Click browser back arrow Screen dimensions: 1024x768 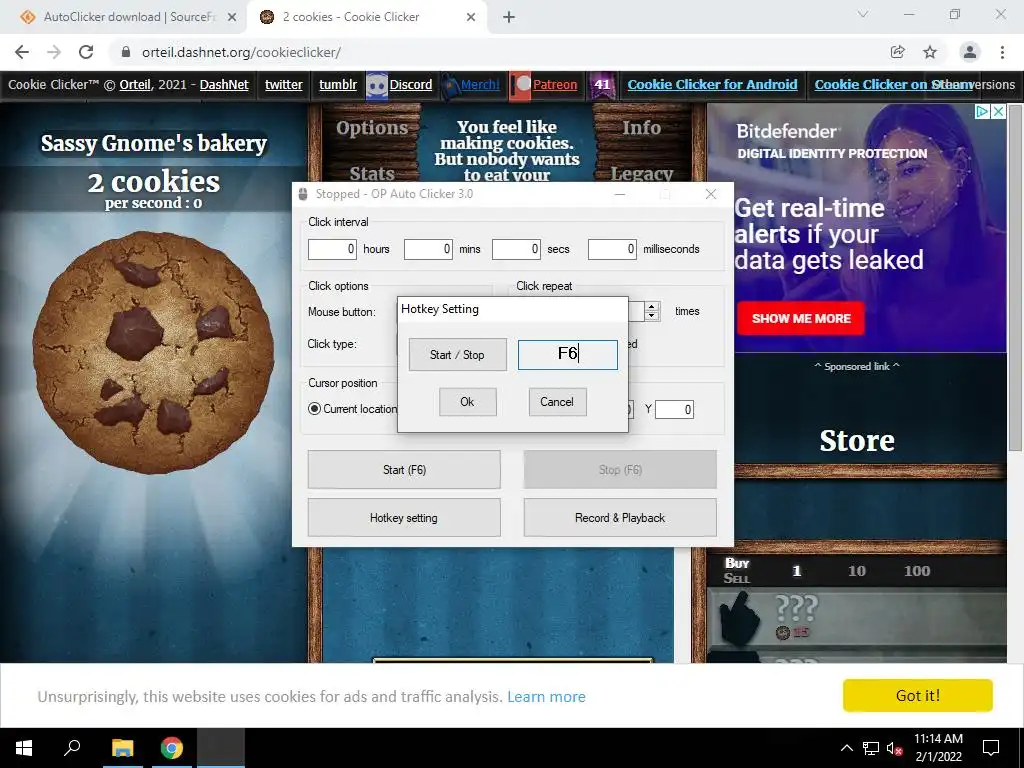tap(22, 52)
